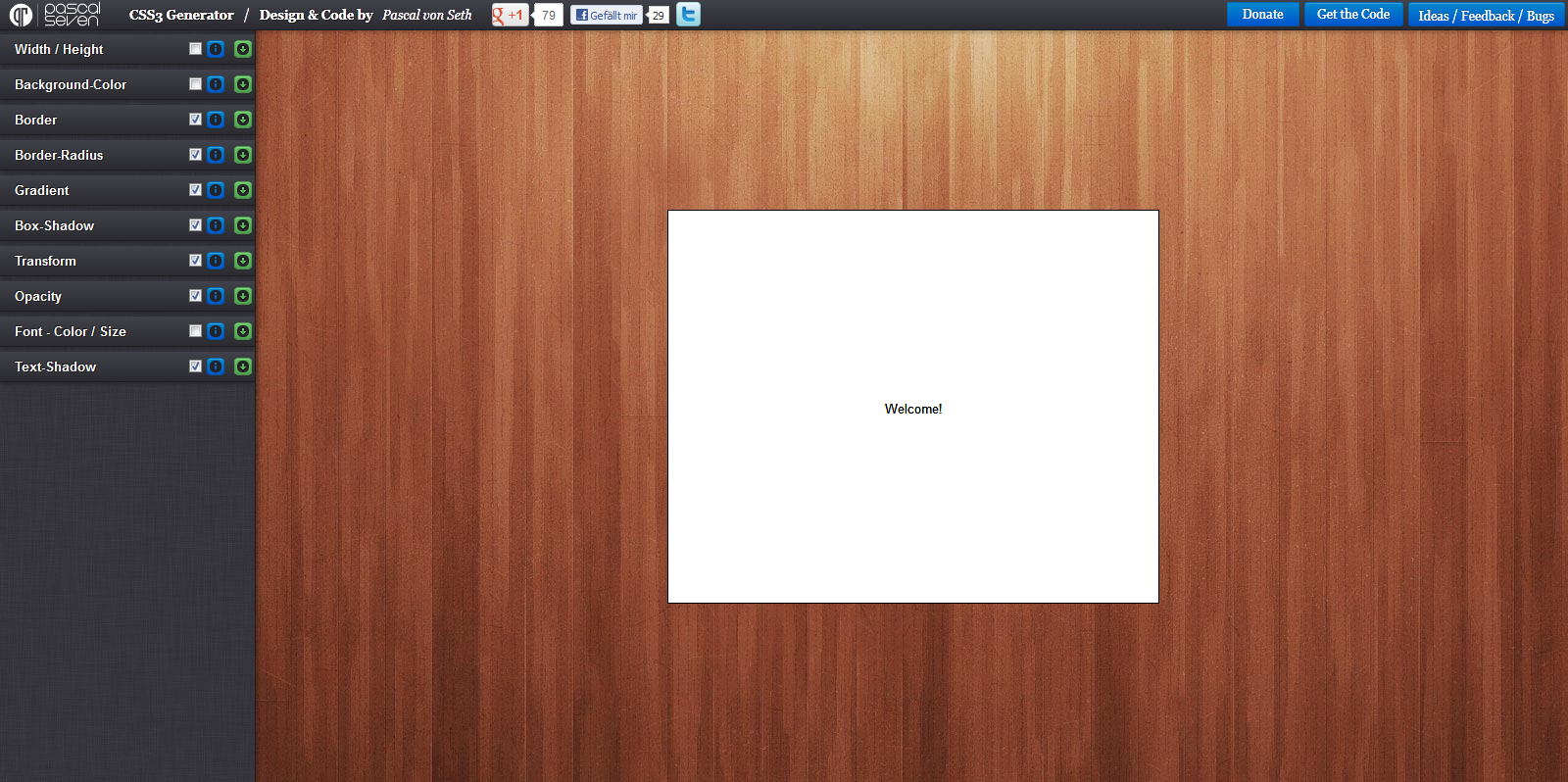
Task: Click the Opacity info icon
Action: pyautogui.click(x=216, y=296)
